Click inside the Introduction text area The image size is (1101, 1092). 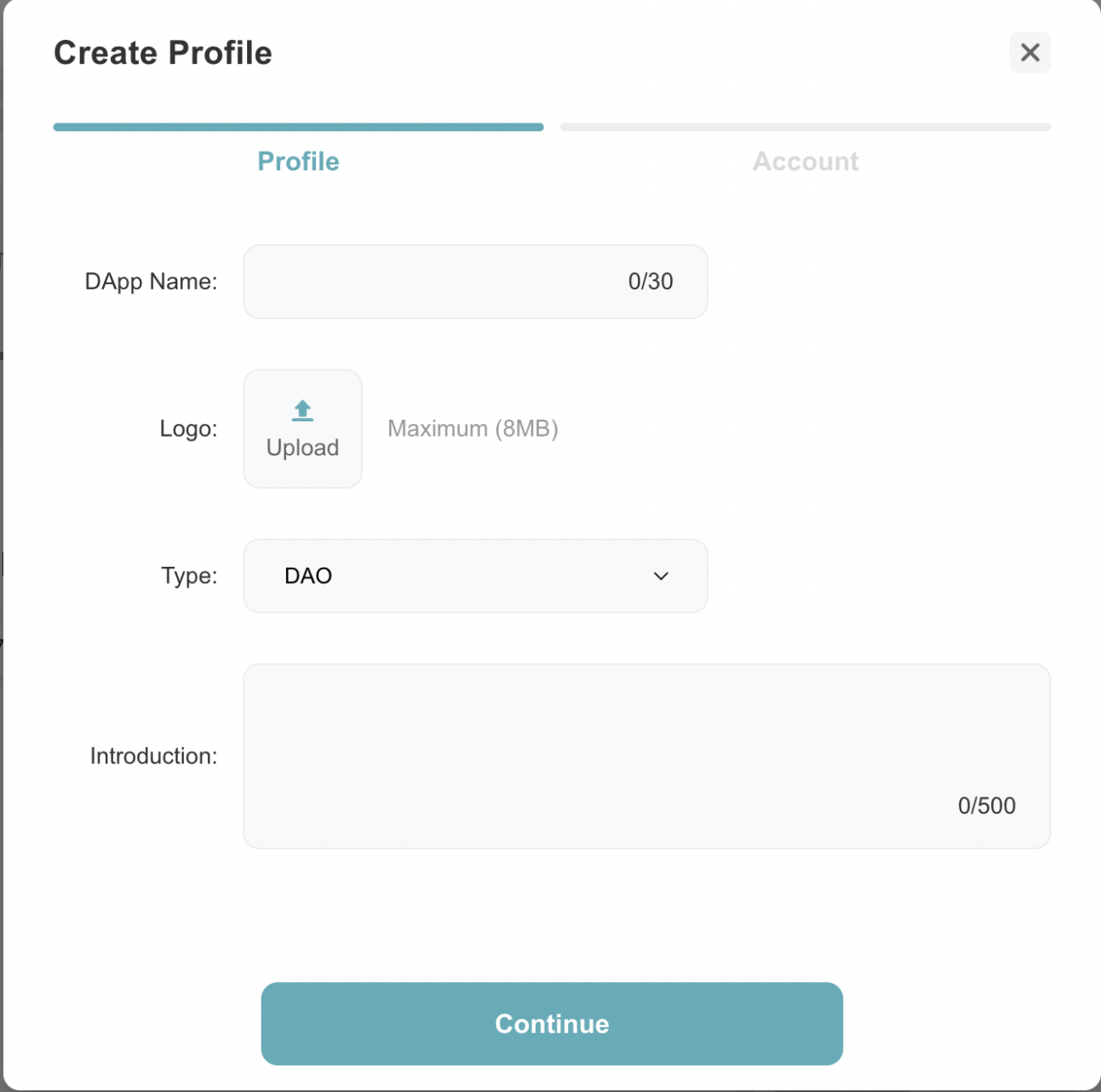coord(645,740)
